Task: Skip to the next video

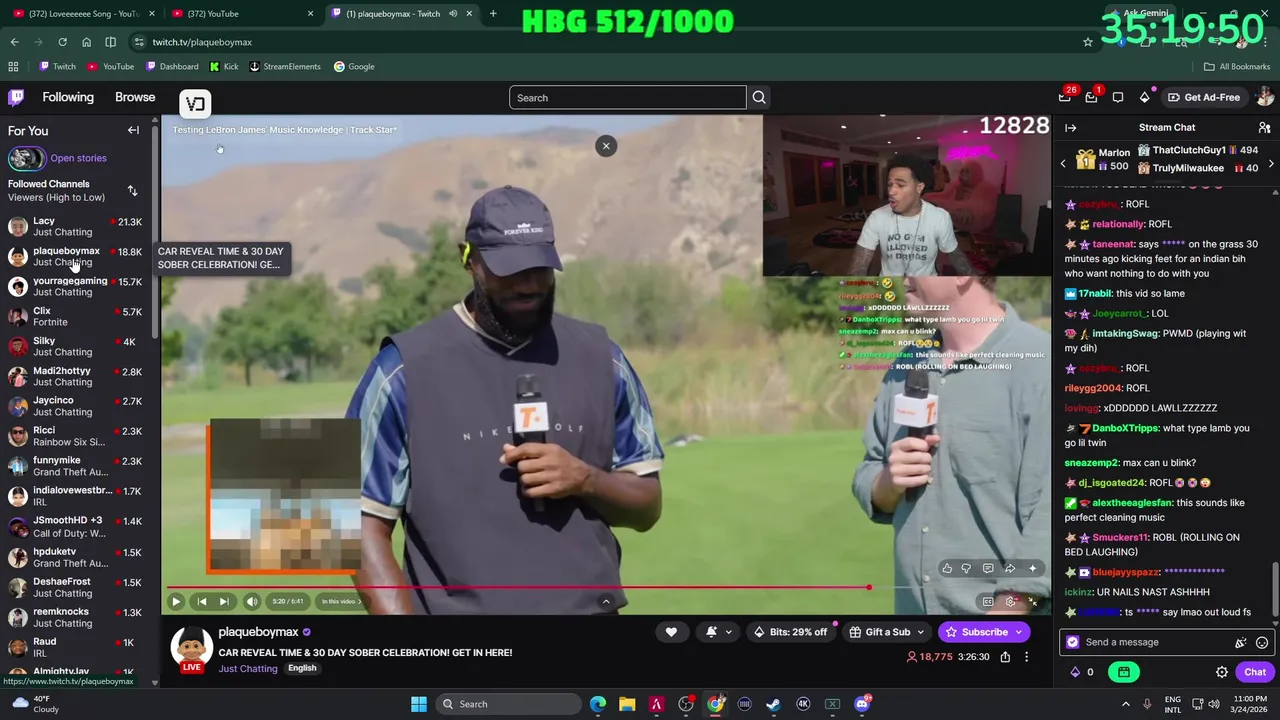Action: [x=224, y=601]
